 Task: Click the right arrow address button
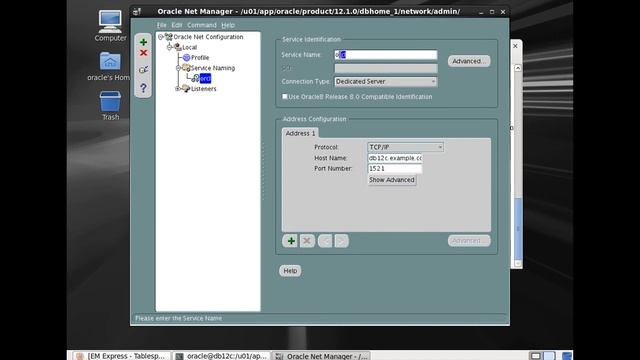341,241
